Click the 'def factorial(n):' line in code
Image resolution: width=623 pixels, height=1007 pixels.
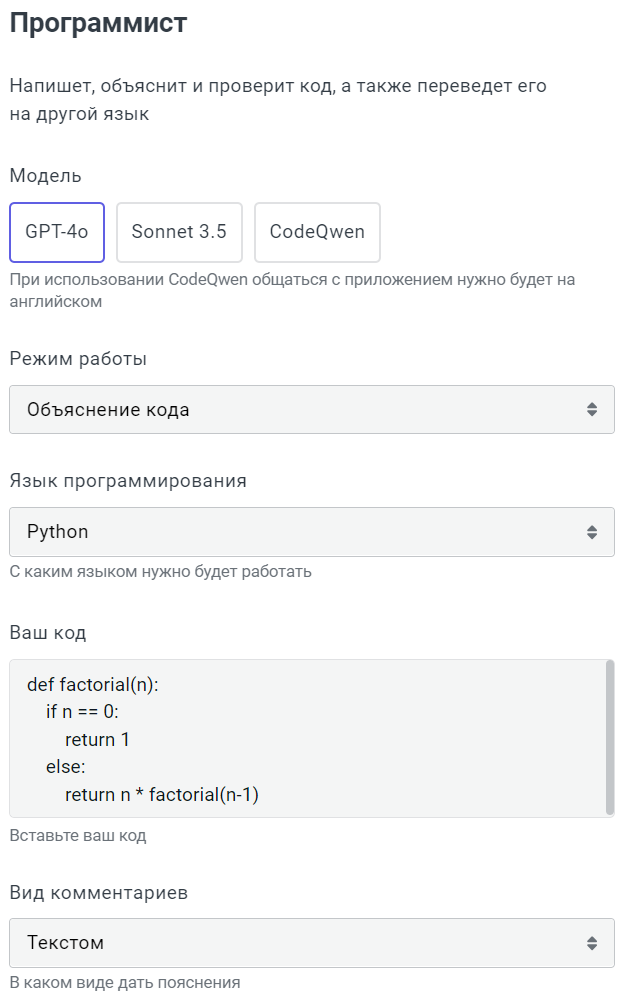(93, 685)
